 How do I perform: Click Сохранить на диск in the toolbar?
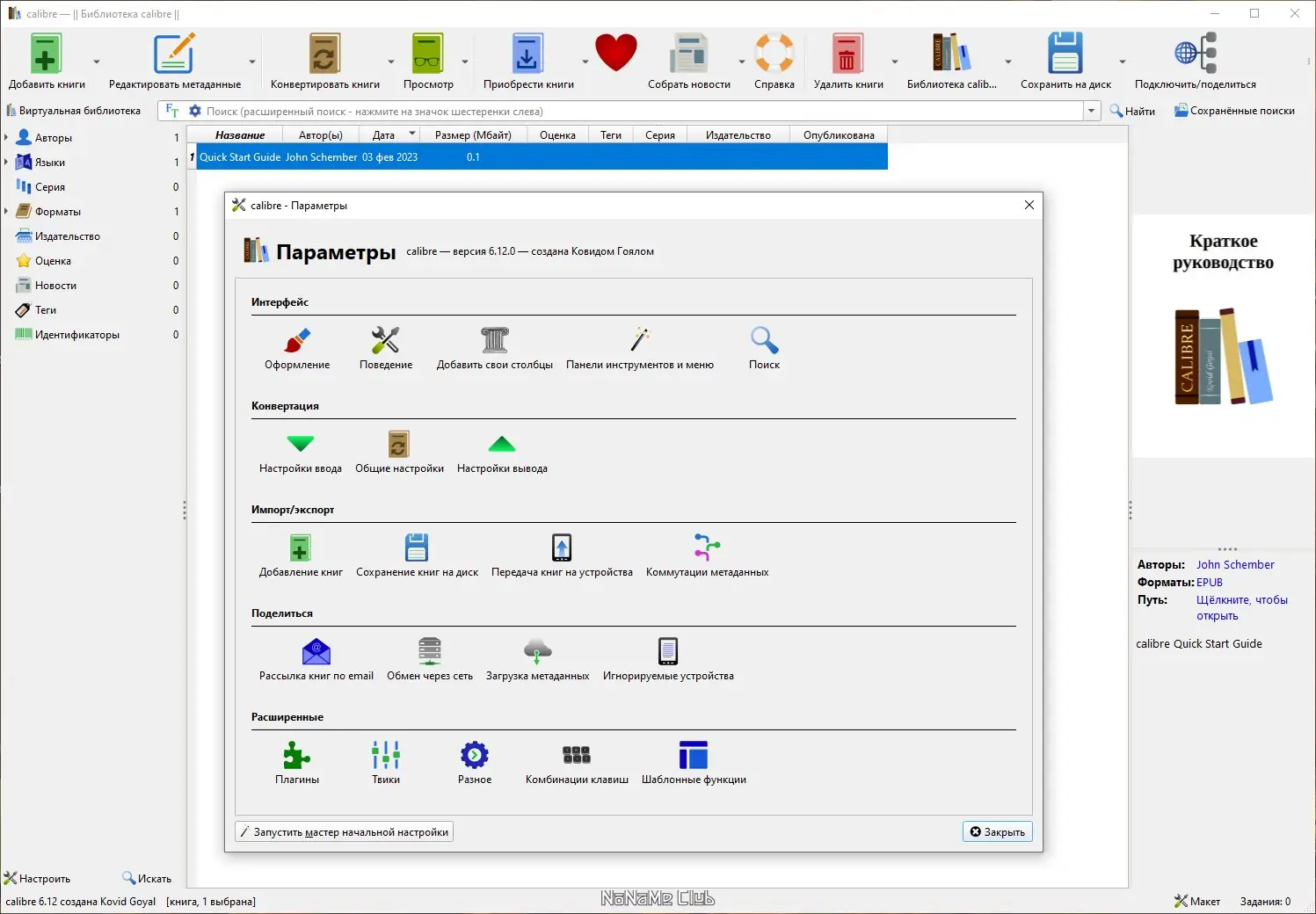coord(1065,61)
